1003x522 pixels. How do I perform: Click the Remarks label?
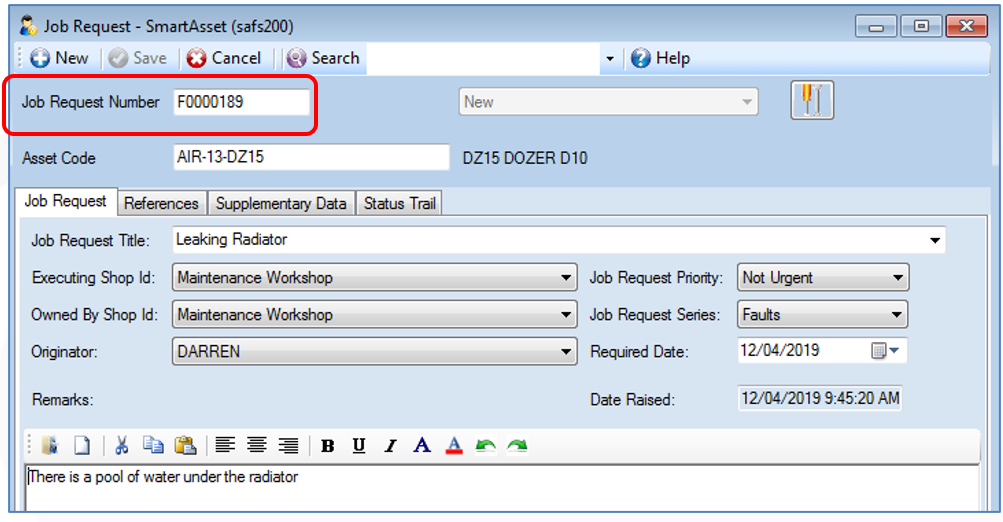pos(62,400)
